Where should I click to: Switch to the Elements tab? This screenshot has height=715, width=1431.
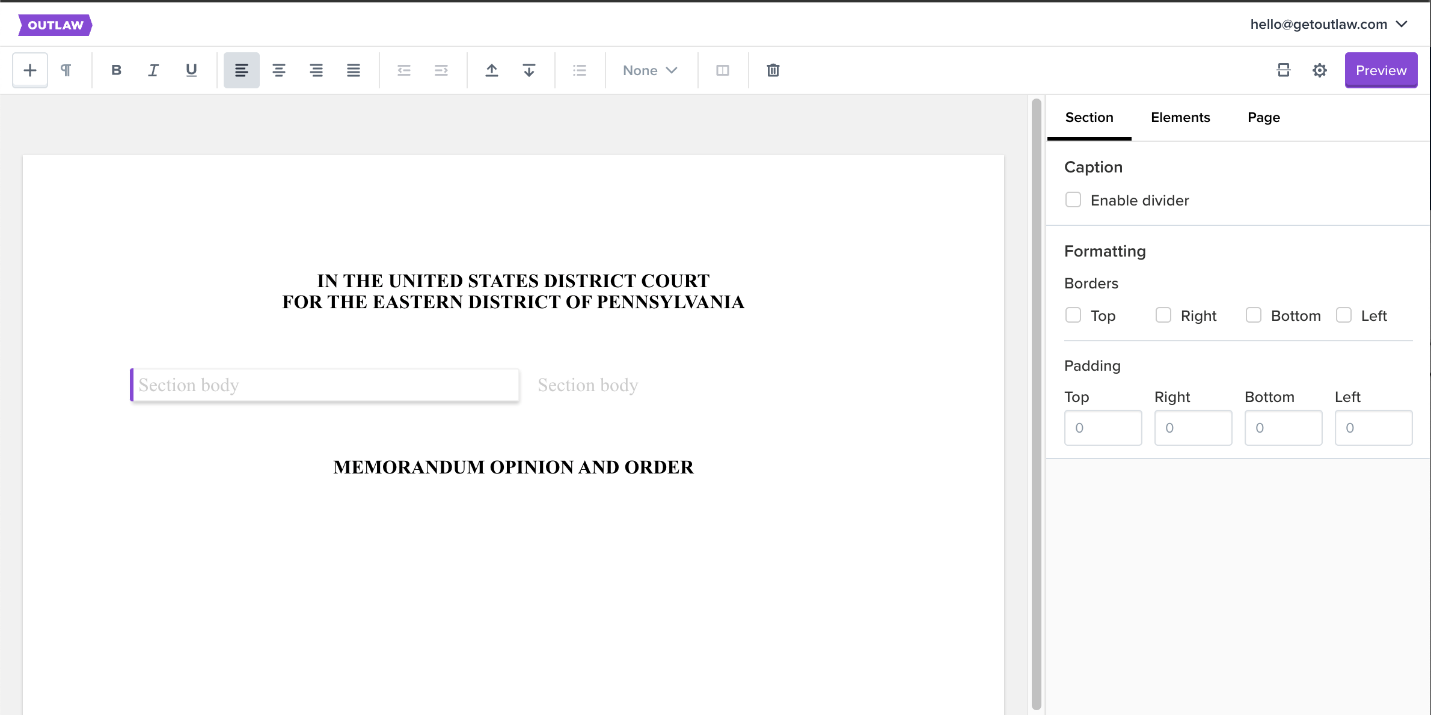pos(1180,118)
